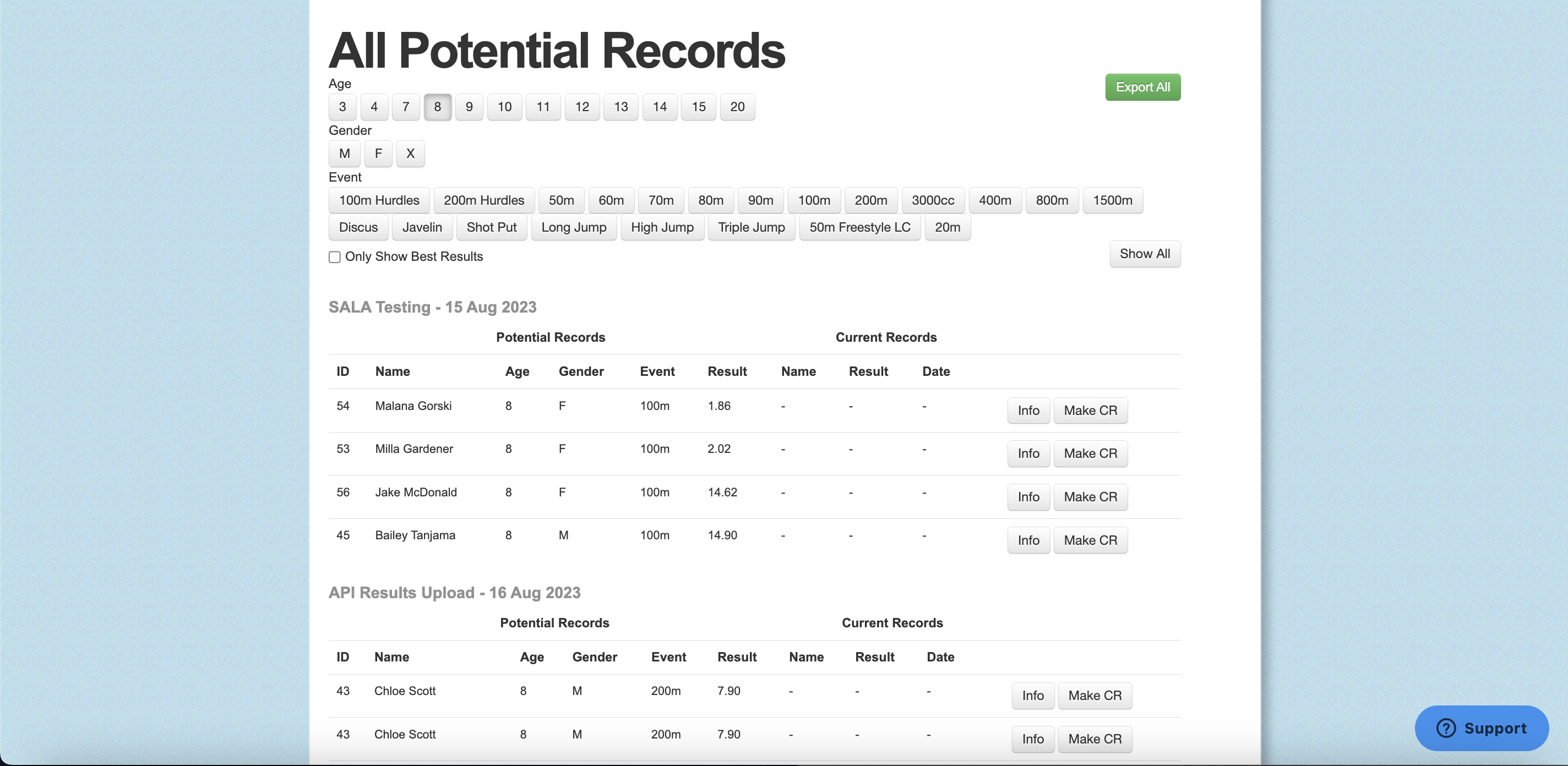Click result value 14.90
The width and height of the screenshot is (1568, 766).
pyautogui.click(x=722, y=535)
